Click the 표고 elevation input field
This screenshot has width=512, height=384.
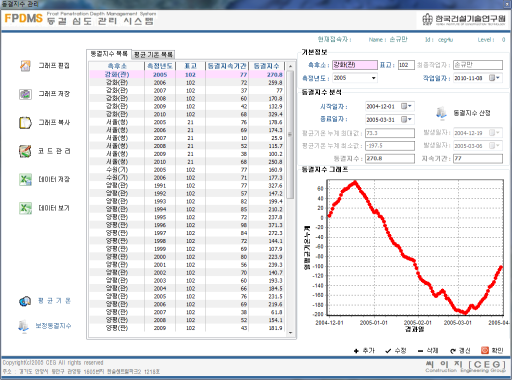(x=406, y=65)
